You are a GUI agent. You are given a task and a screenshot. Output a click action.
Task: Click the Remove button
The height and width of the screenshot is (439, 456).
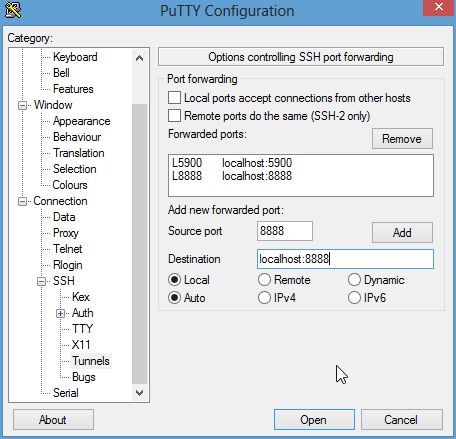click(x=402, y=139)
